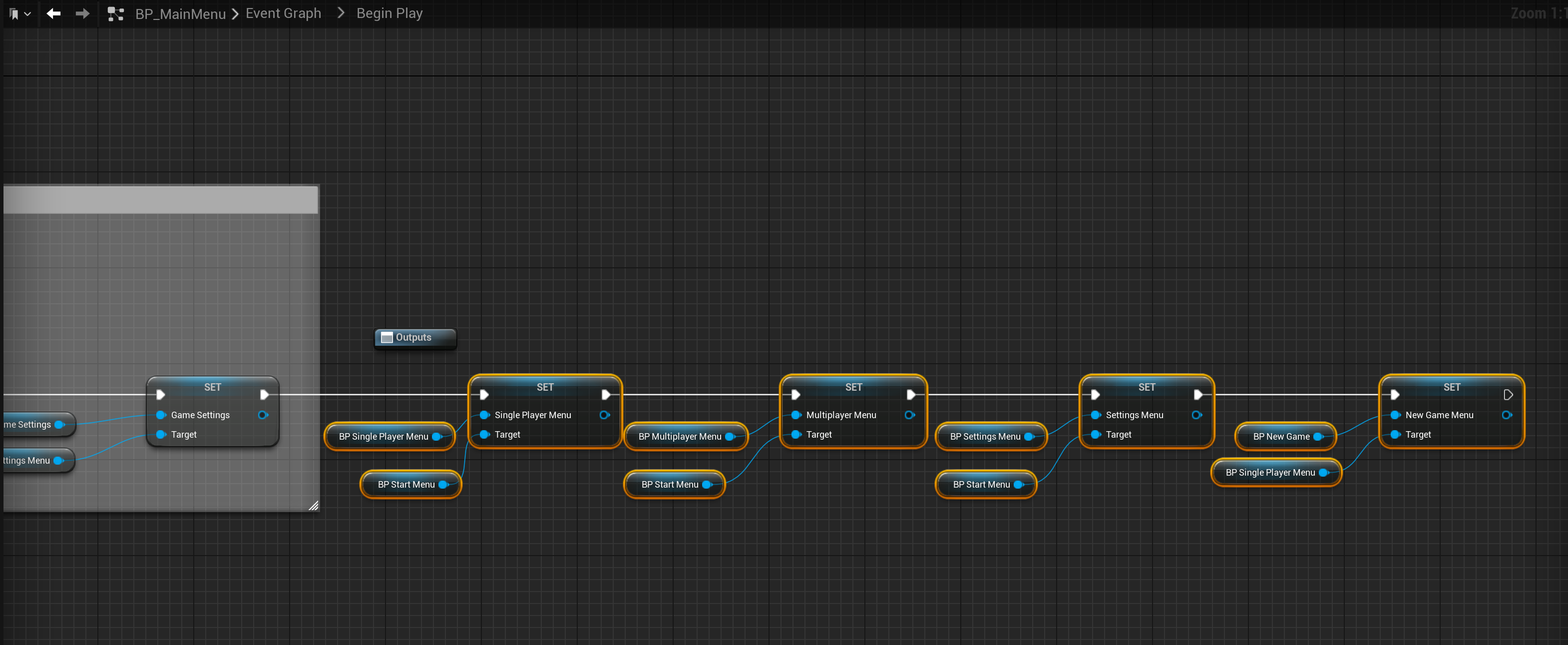Click the back navigation arrow
1568x645 pixels.
coord(53,13)
